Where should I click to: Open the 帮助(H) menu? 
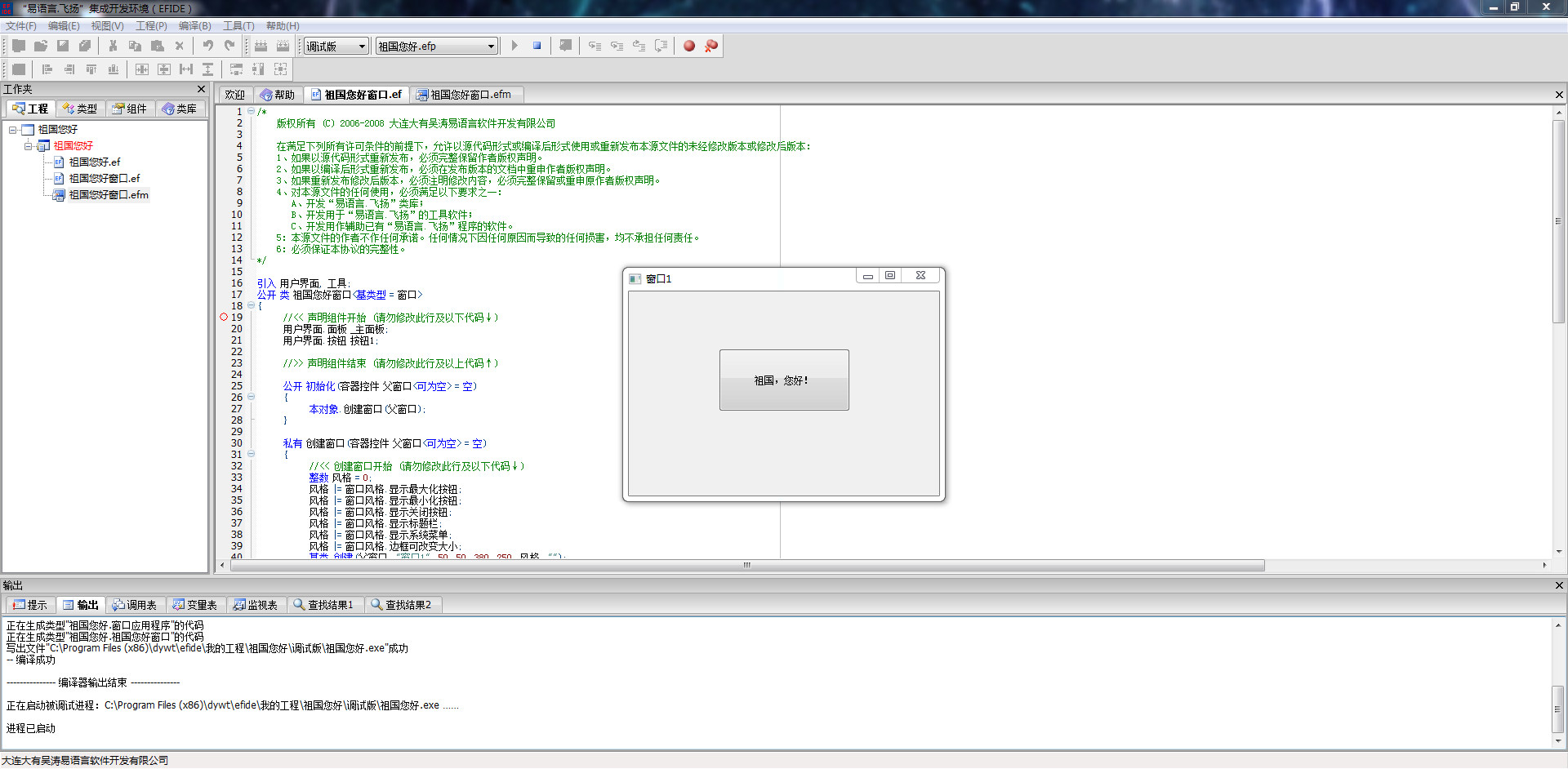click(x=283, y=26)
